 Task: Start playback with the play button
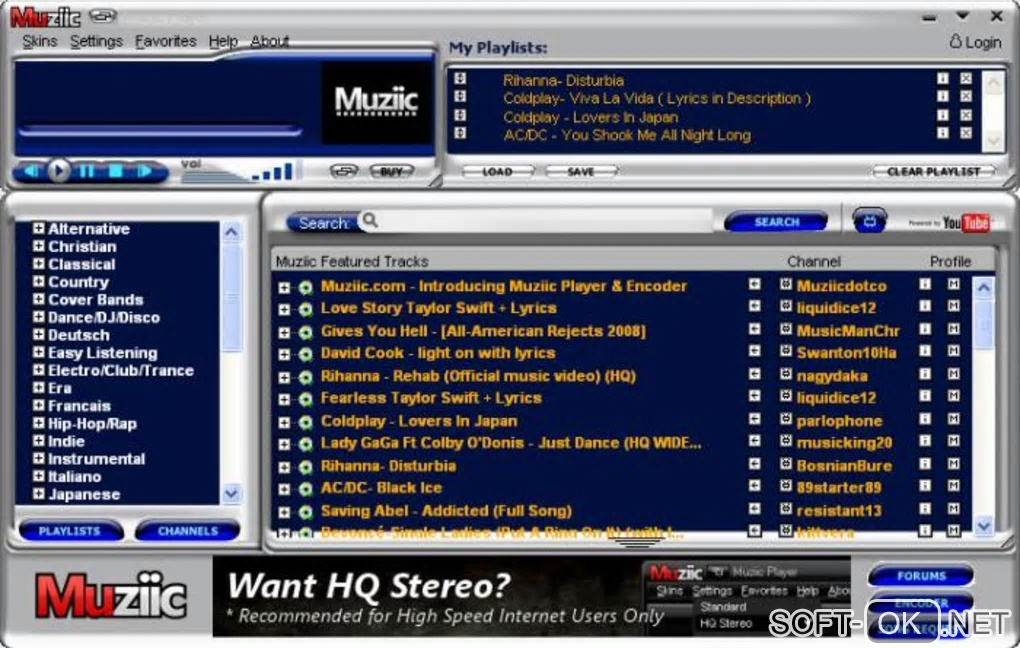coord(59,171)
